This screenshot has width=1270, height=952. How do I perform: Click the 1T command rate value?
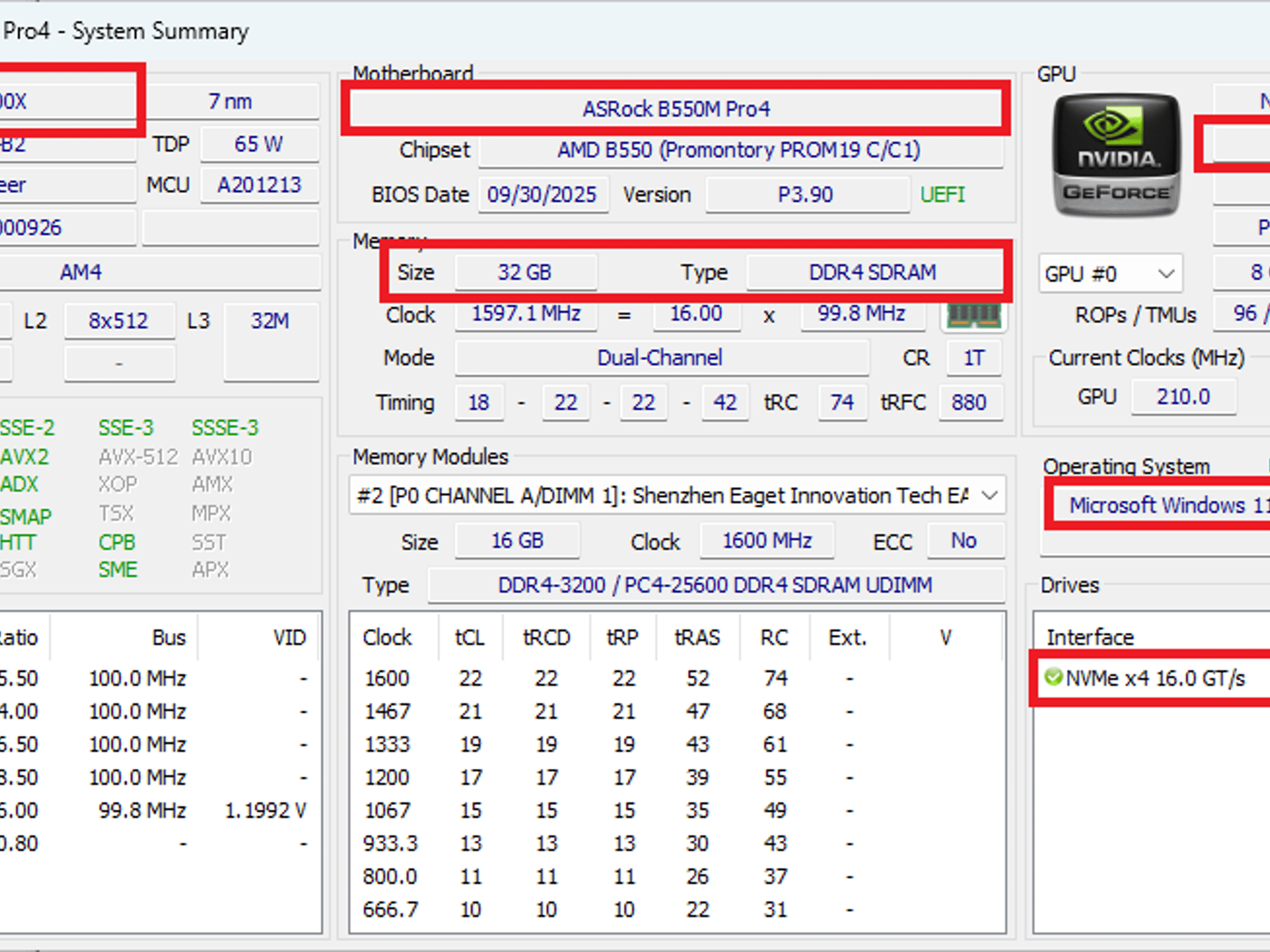[x=974, y=358]
